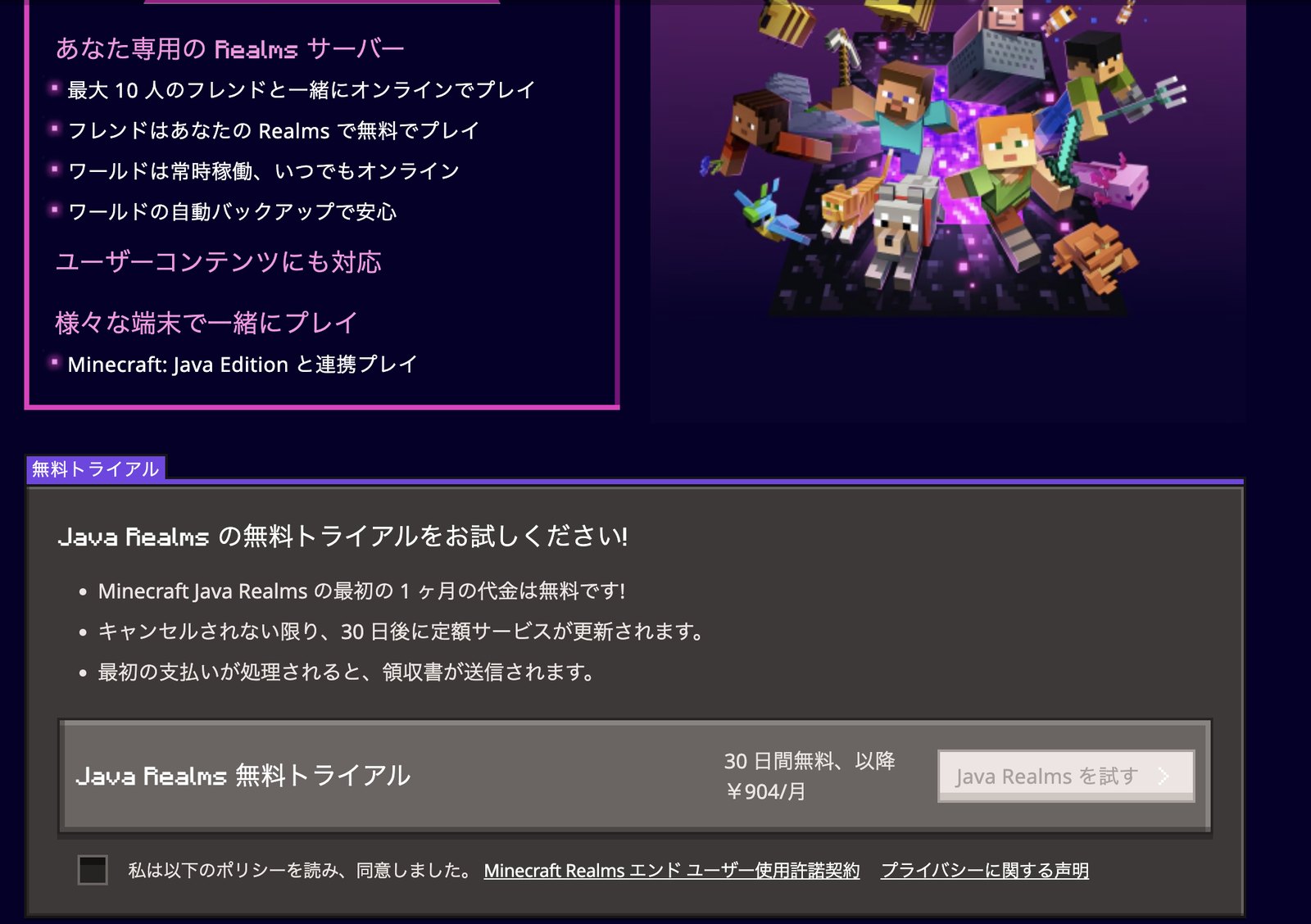Click 'ワールドの自動バックアップで安心' text
This screenshot has width=1311, height=924.
click(x=232, y=212)
